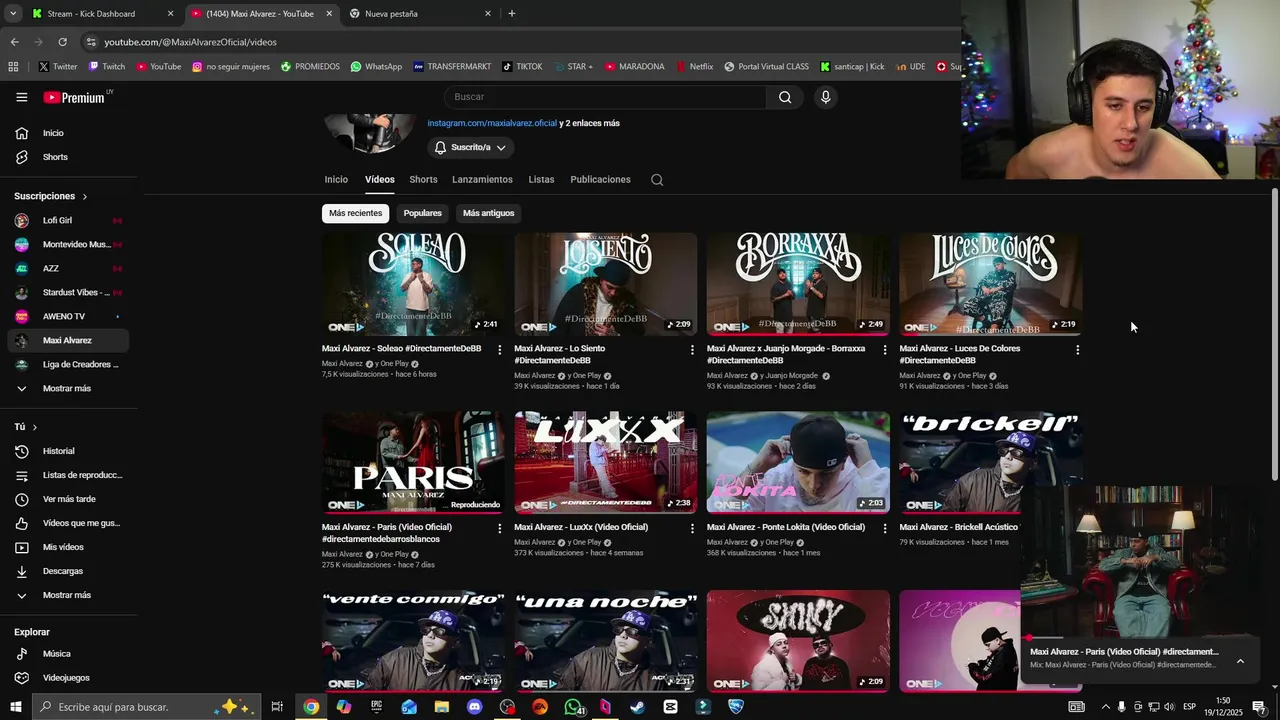Open Windows Start menu
This screenshot has width=1280, height=720.
15,707
